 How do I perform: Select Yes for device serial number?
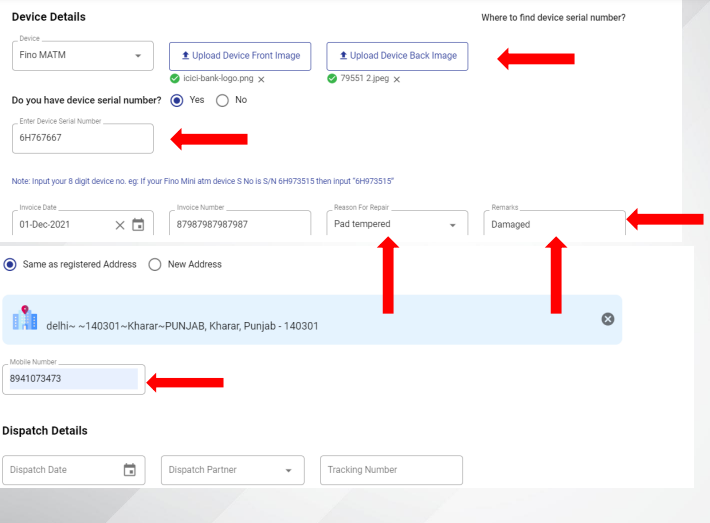click(177, 101)
